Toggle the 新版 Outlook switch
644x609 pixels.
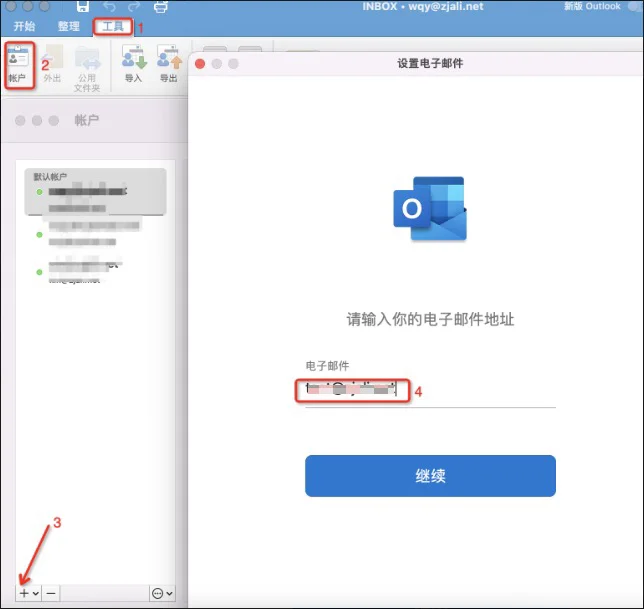636,7
